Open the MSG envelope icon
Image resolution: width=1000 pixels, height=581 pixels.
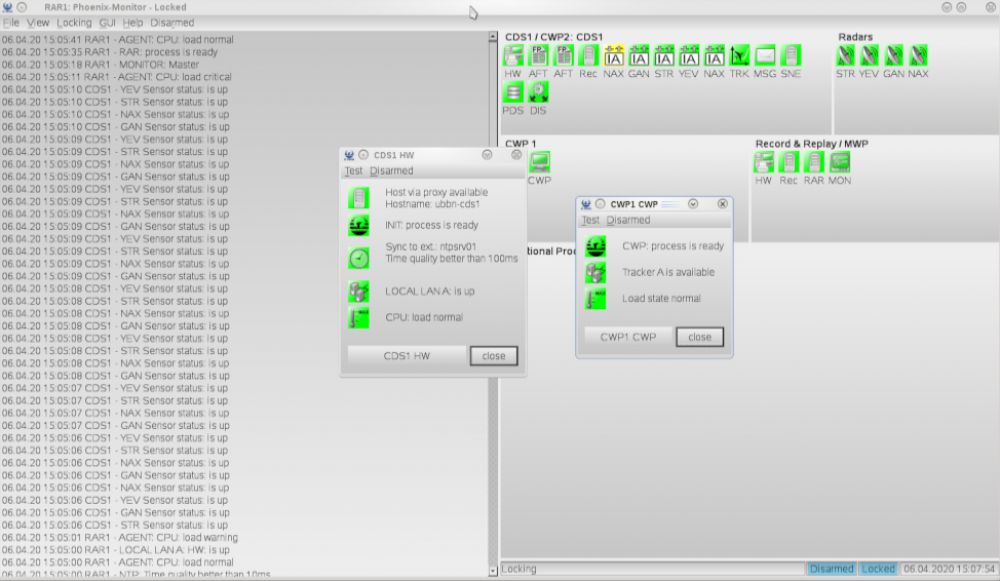[765, 56]
